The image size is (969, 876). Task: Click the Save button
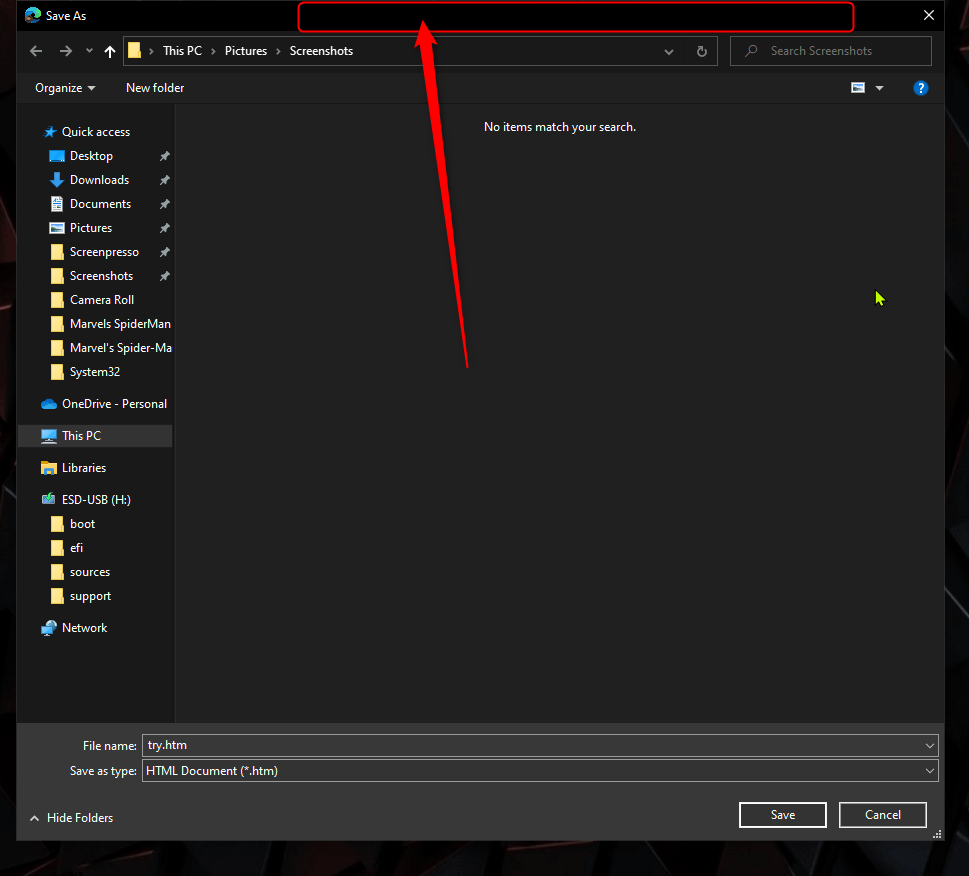[782, 815]
